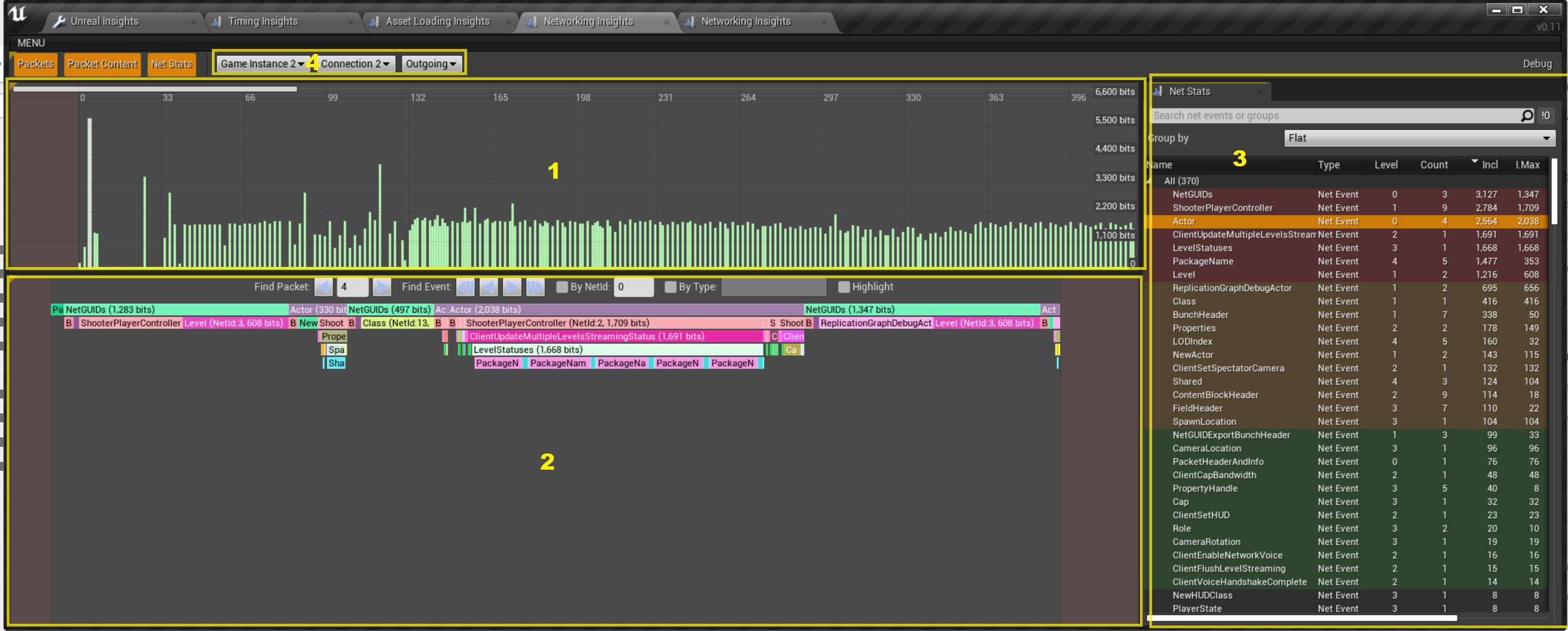
Task: Switch to the Timing Insights tab
Action: (263, 21)
